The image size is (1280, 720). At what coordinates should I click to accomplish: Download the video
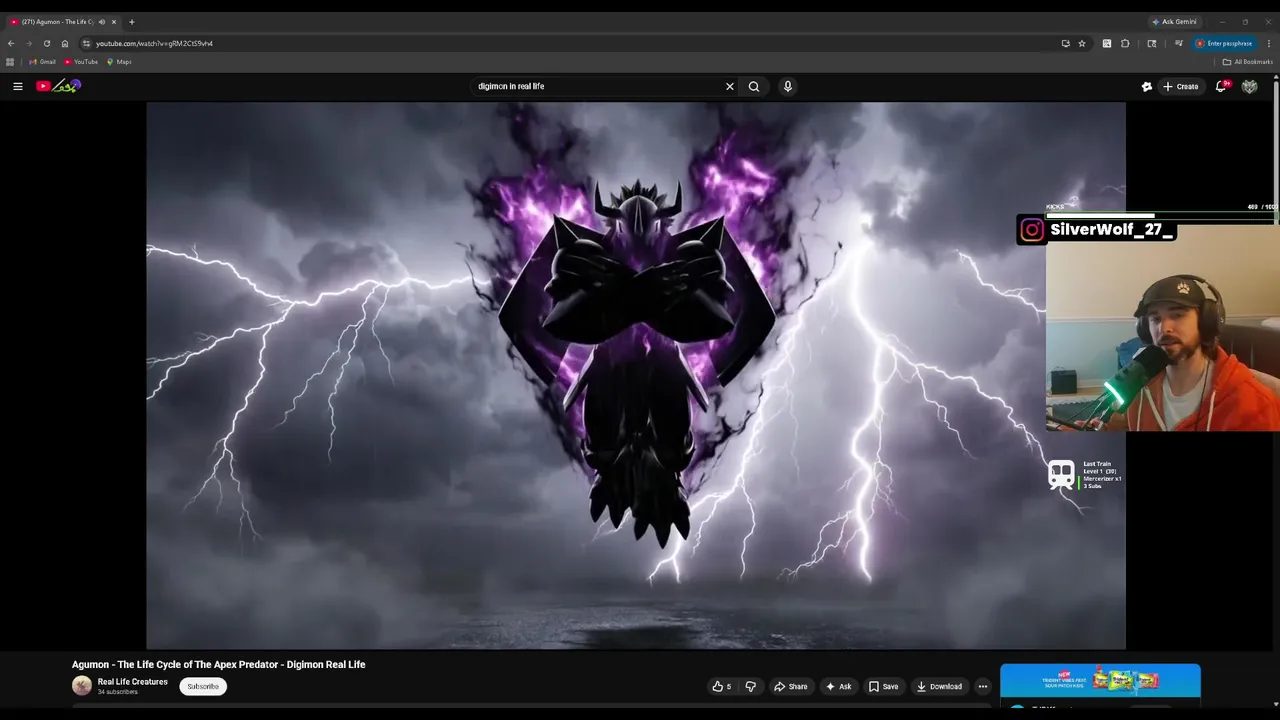point(939,686)
